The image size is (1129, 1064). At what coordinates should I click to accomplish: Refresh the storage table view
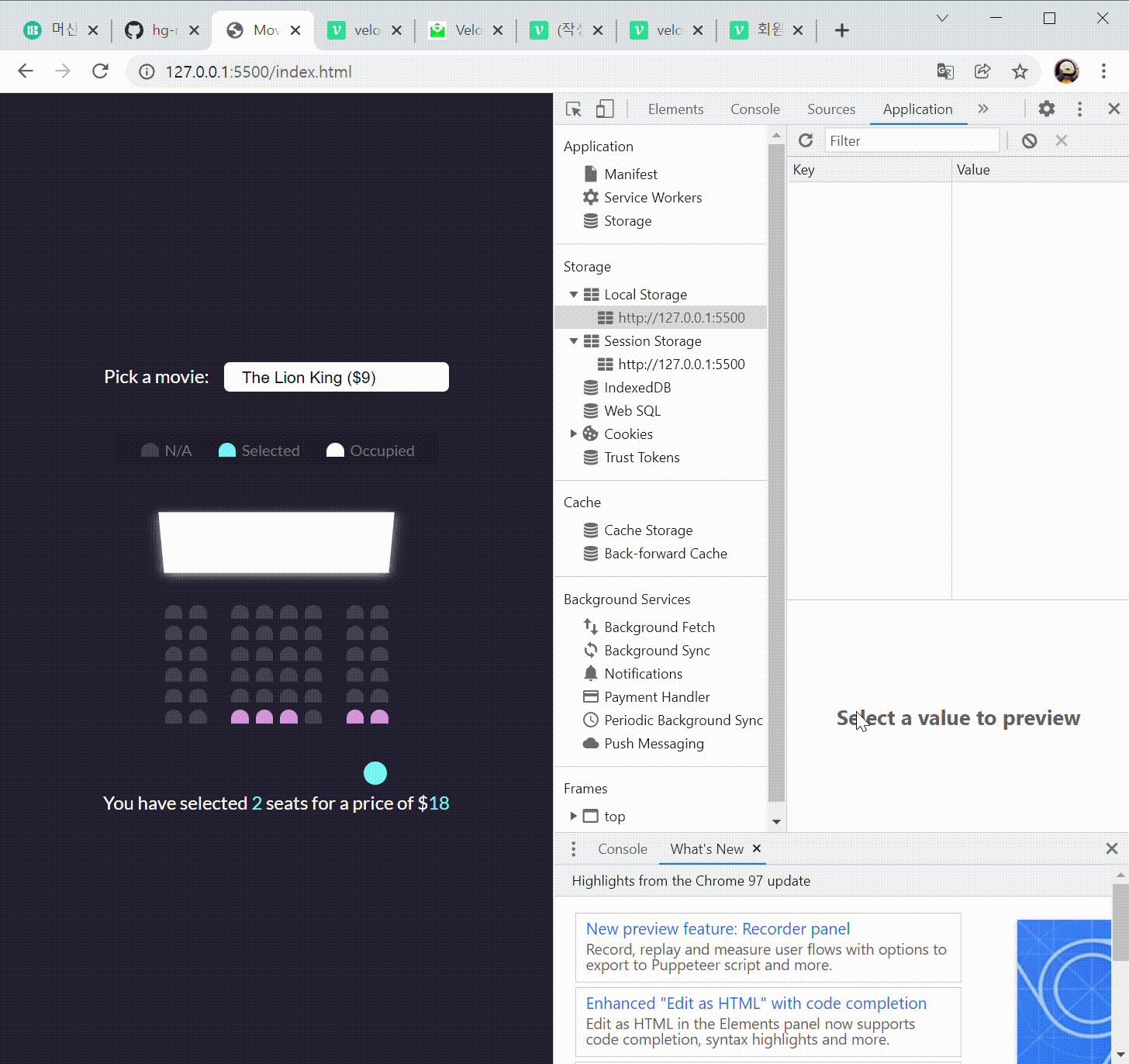tap(806, 140)
